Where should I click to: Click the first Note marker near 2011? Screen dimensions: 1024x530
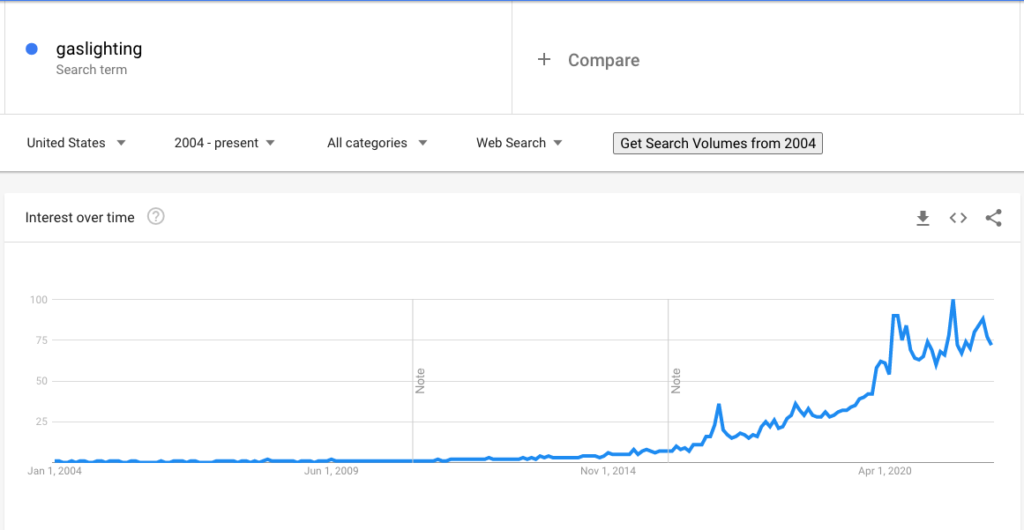[420, 381]
